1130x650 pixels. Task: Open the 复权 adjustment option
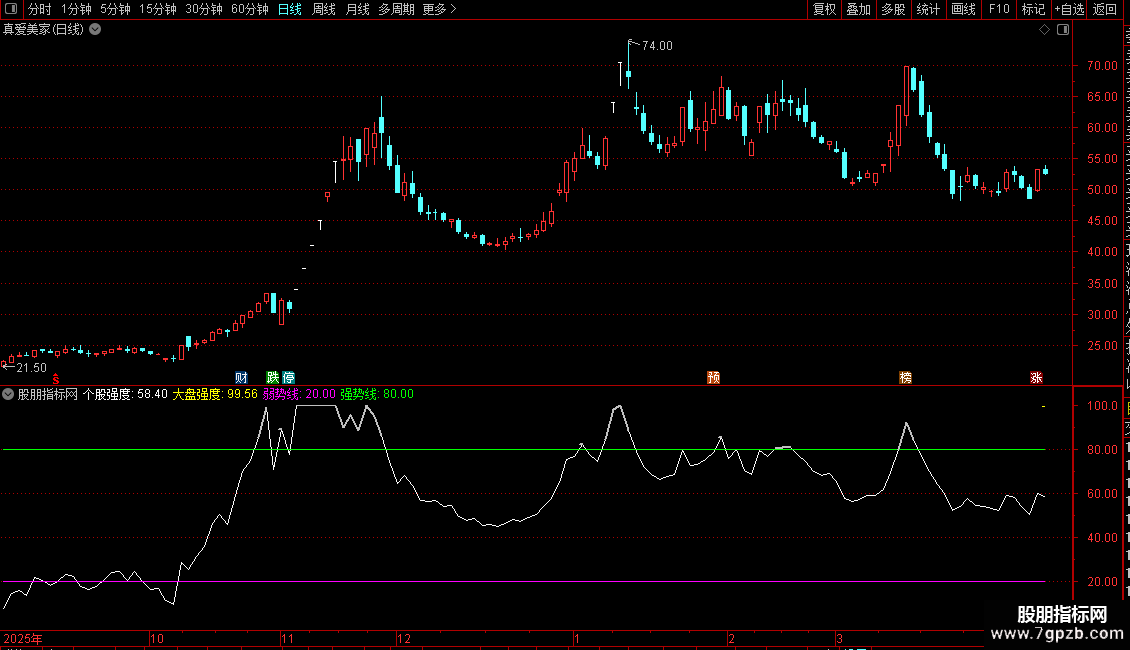click(824, 9)
